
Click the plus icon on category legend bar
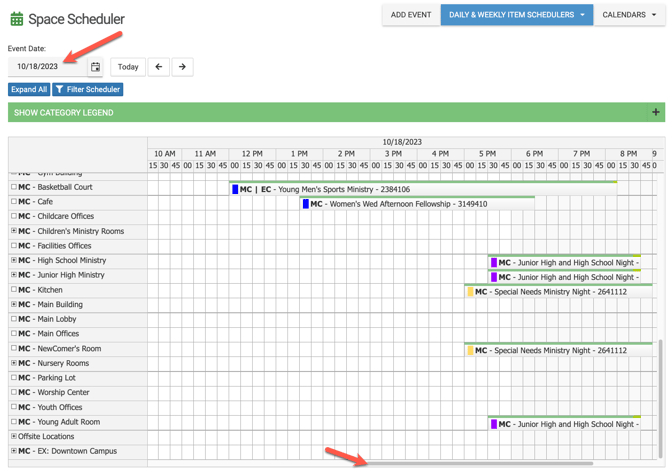point(655,113)
